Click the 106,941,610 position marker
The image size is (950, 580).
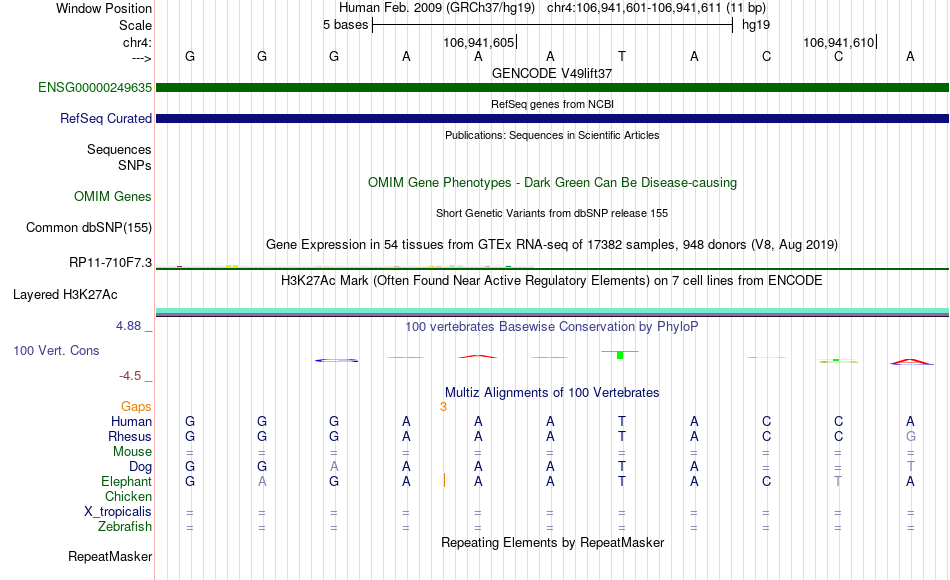click(840, 42)
